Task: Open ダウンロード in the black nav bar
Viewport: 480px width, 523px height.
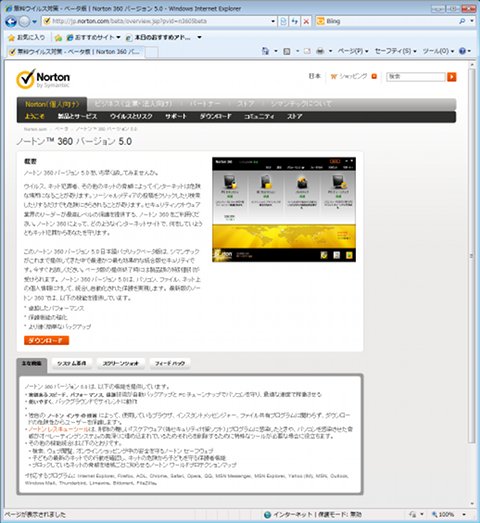Action: [215, 116]
